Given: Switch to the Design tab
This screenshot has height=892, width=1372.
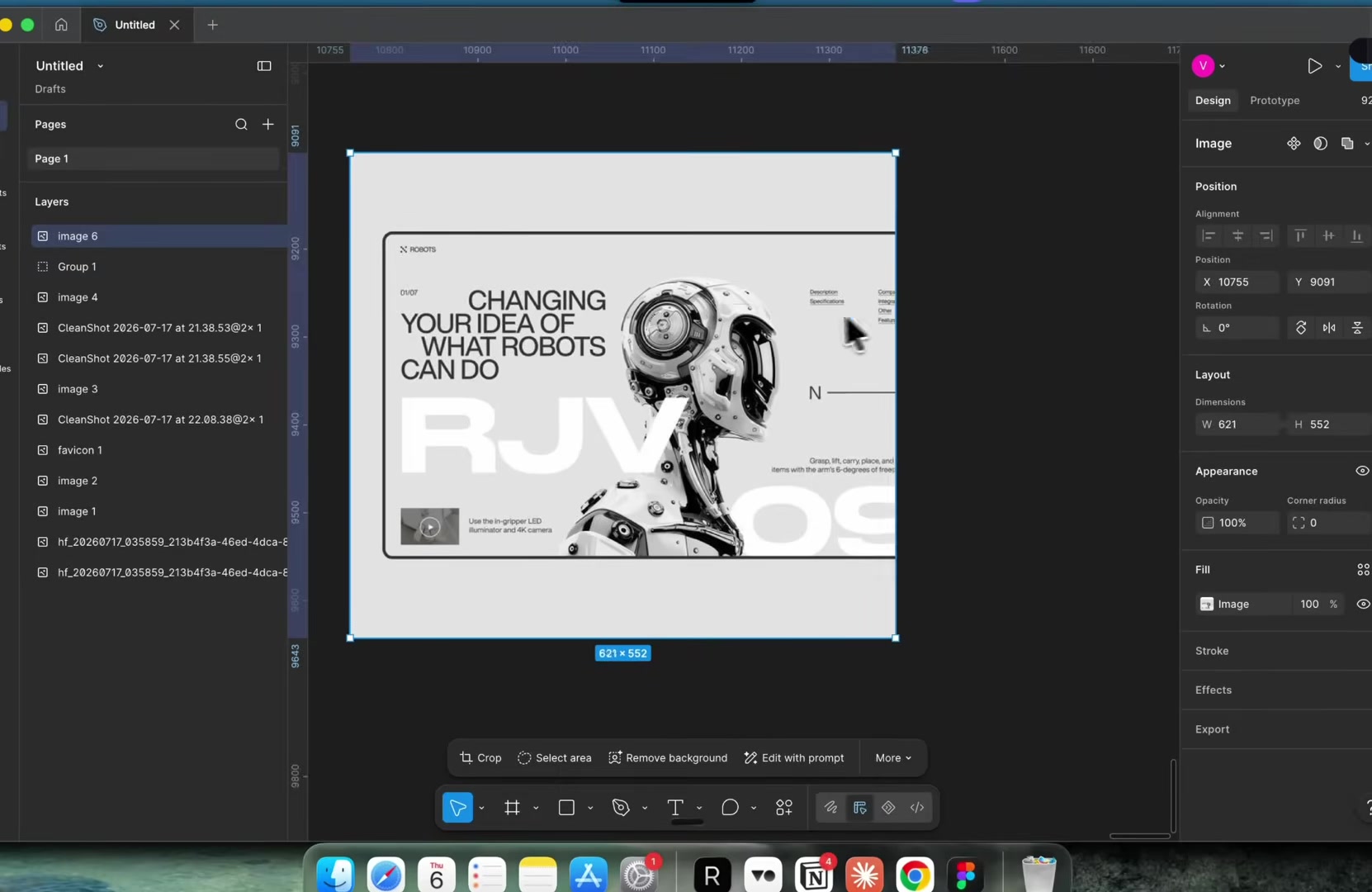Looking at the screenshot, I should tap(1213, 101).
